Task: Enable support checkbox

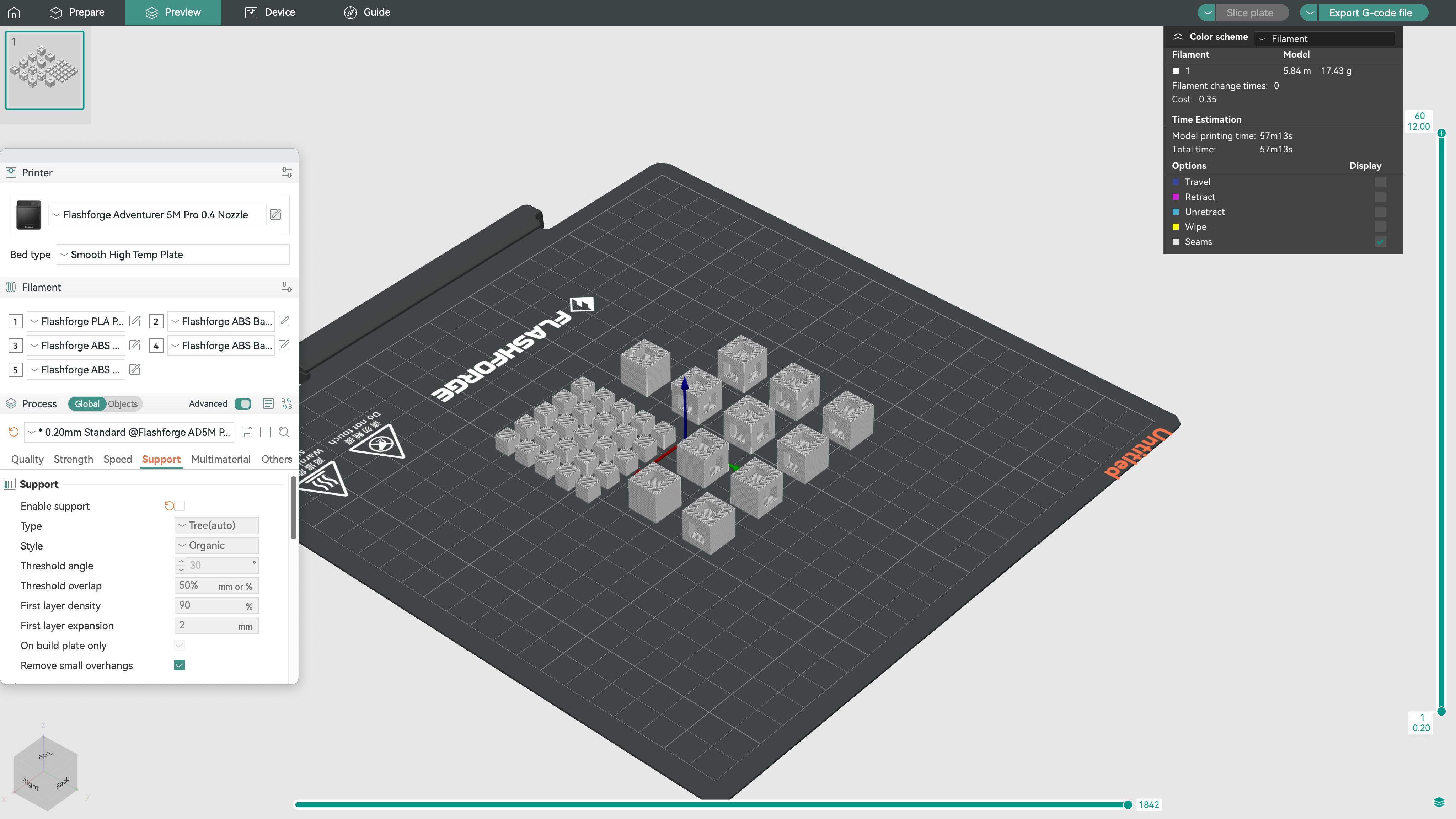Action: 180,505
